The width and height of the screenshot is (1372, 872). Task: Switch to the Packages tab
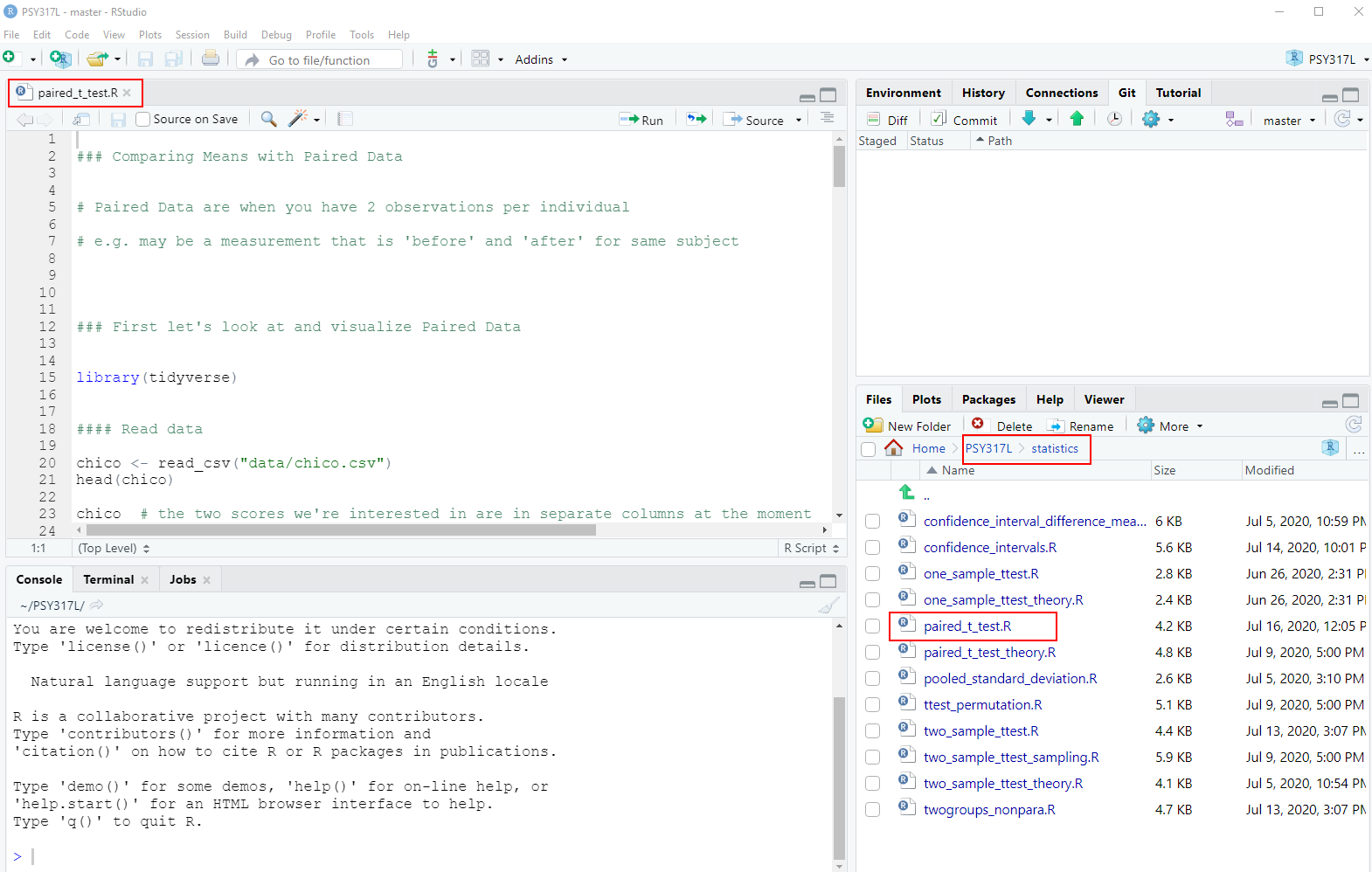tap(988, 399)
